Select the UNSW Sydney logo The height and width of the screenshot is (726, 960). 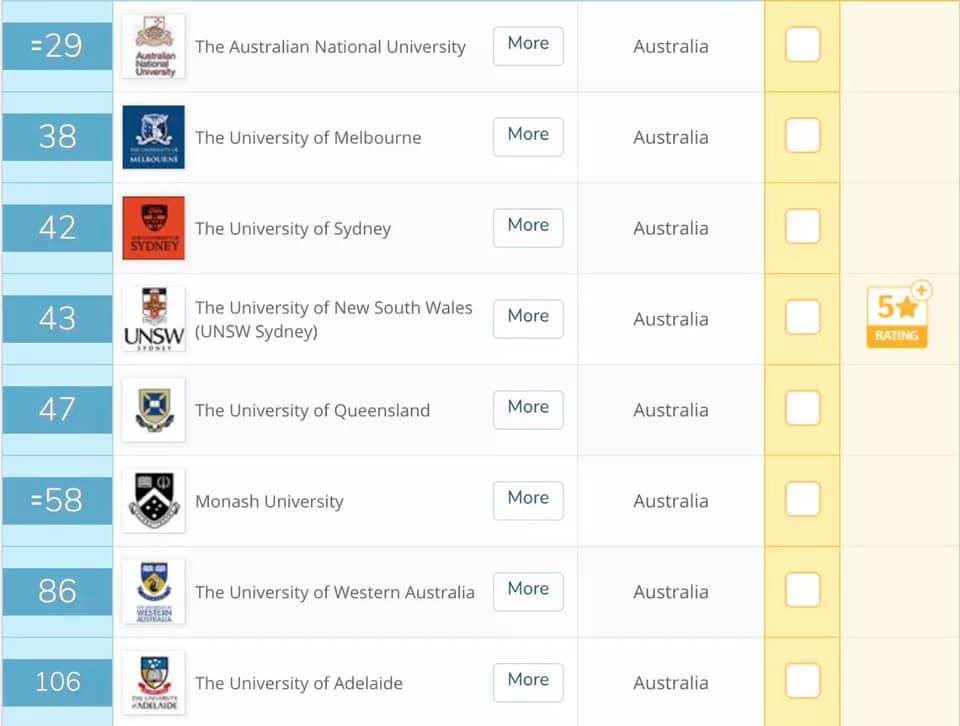point(154,319)
